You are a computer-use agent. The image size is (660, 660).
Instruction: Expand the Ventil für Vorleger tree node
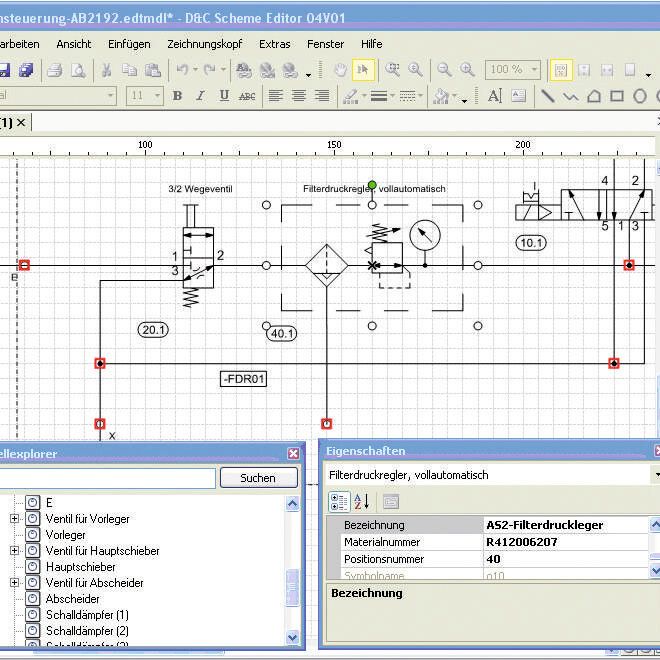15,519
